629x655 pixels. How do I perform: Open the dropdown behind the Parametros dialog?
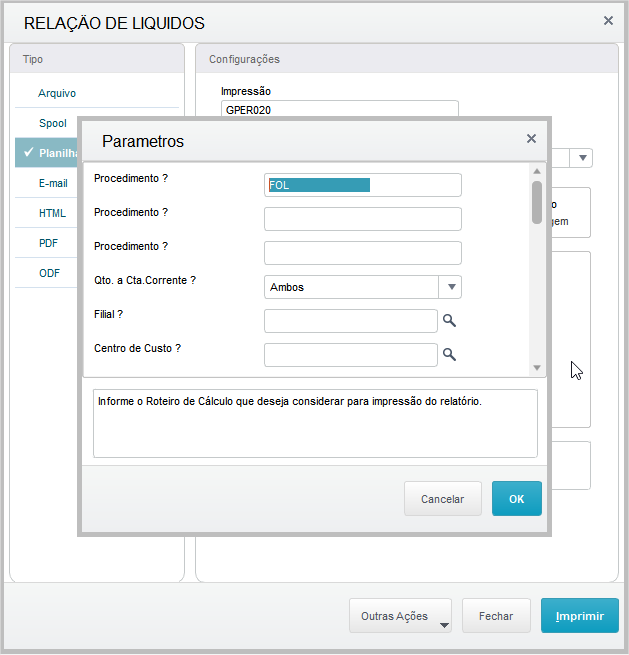(583, 158)
